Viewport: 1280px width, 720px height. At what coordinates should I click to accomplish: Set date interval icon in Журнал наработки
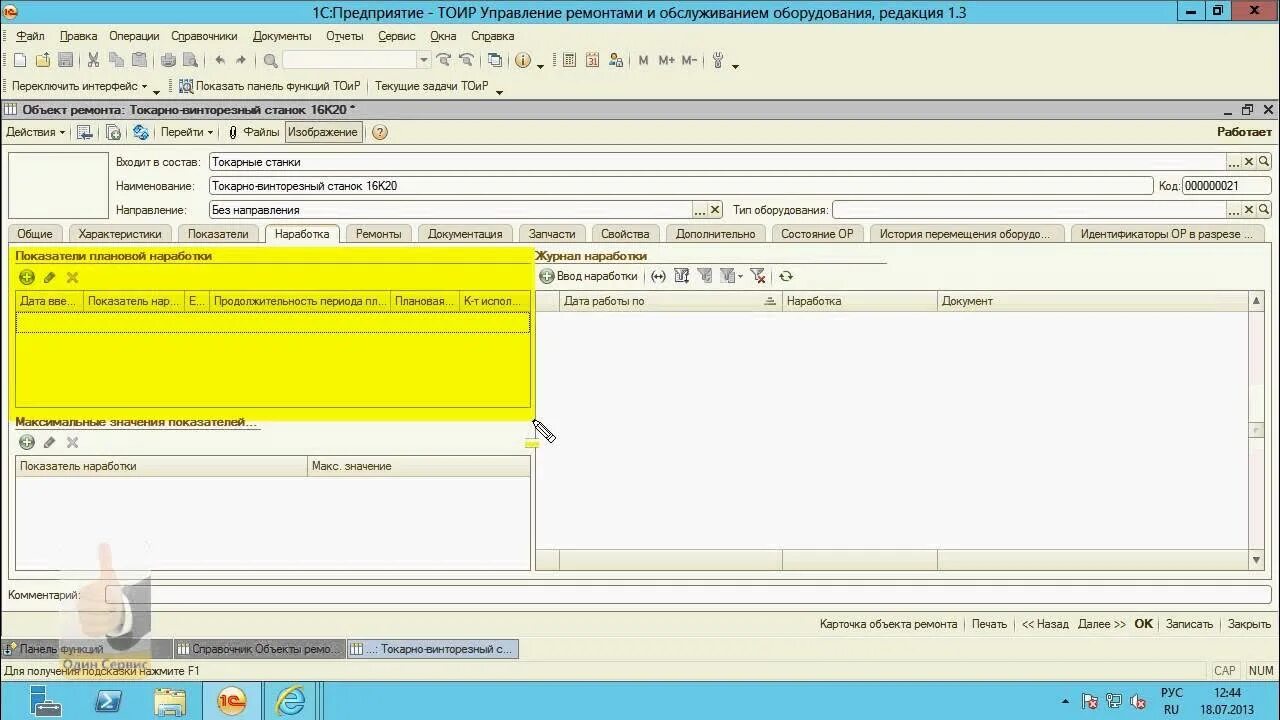pos(658,276)
